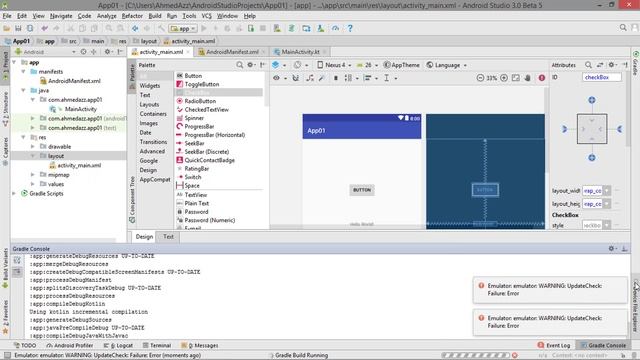Click Gradle Console settings gear
The width and height of the screenshot is (640, 360).
click(611, 248)
